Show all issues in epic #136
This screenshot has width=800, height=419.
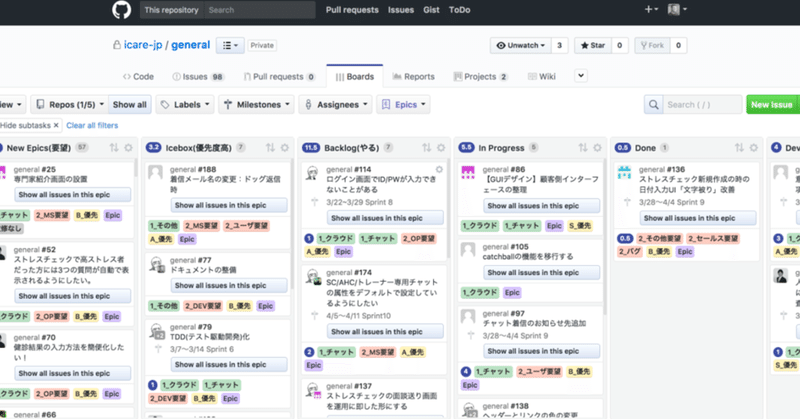[x=697, y=218]
